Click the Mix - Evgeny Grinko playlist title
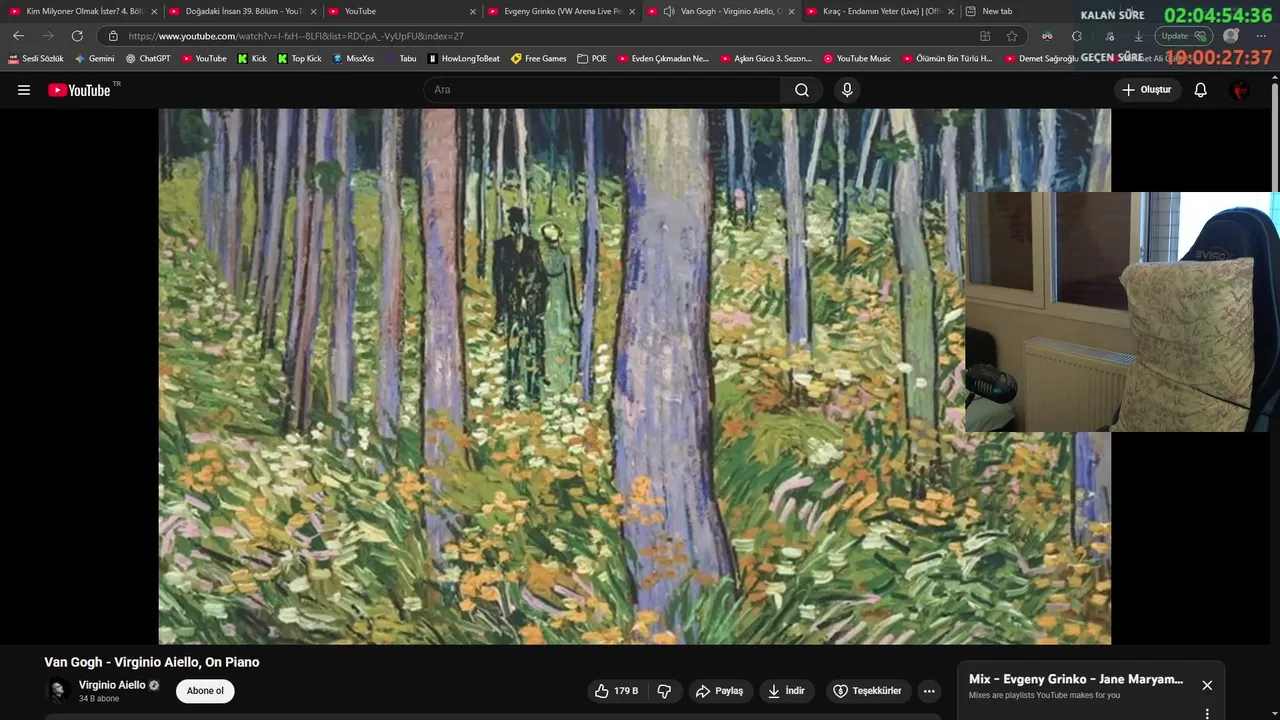Viewport: 1280px width, 720px height. tap(1076, 679)
